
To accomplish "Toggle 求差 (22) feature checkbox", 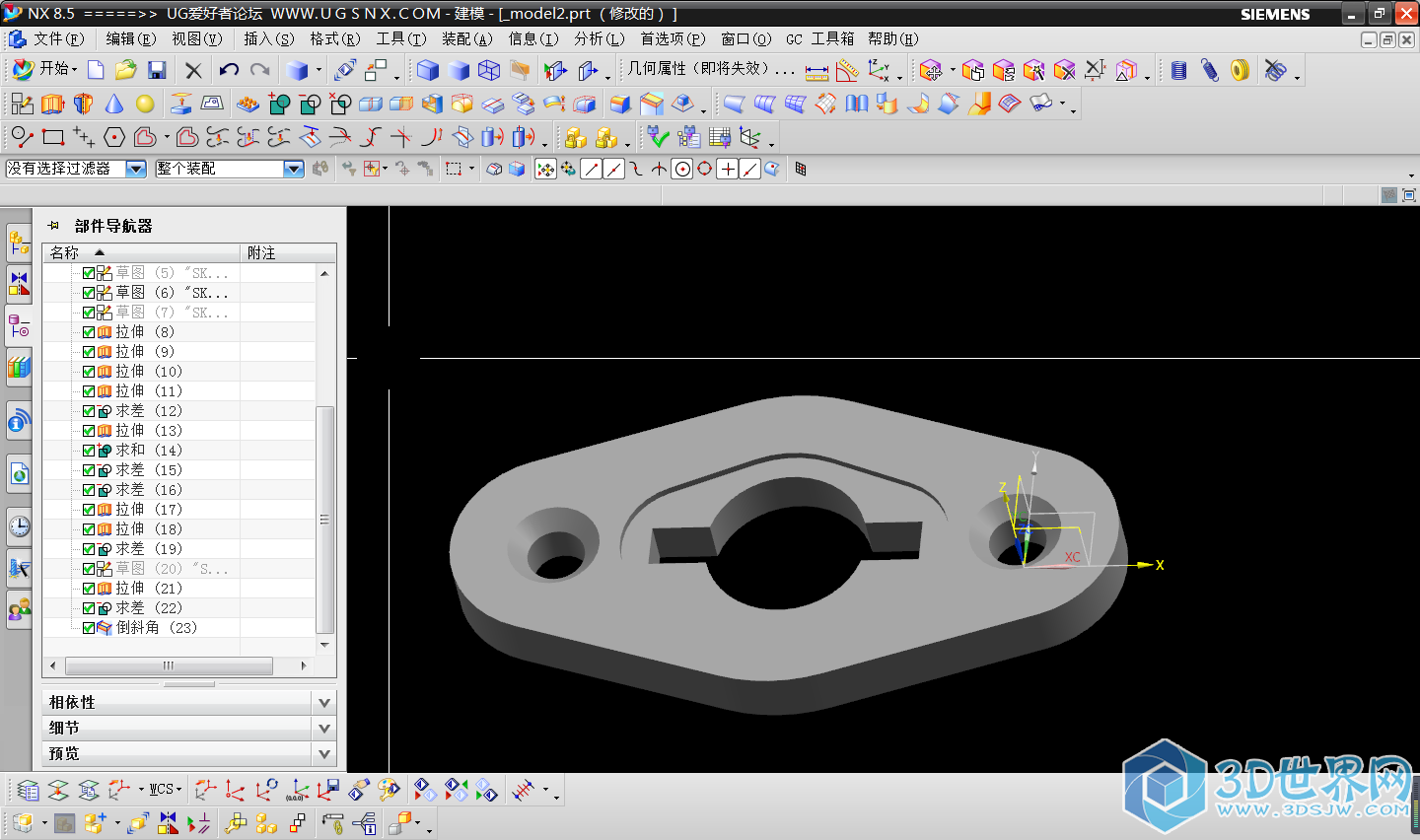I will [89, 608].
